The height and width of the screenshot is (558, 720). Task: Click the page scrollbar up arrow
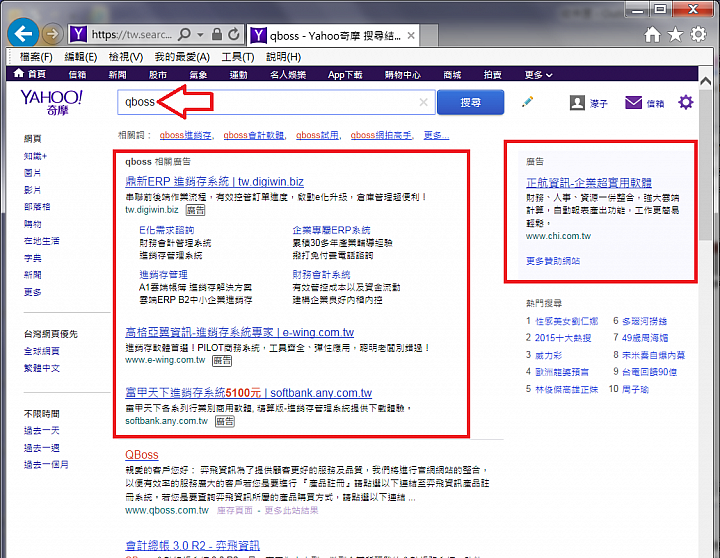pos(706,81)
